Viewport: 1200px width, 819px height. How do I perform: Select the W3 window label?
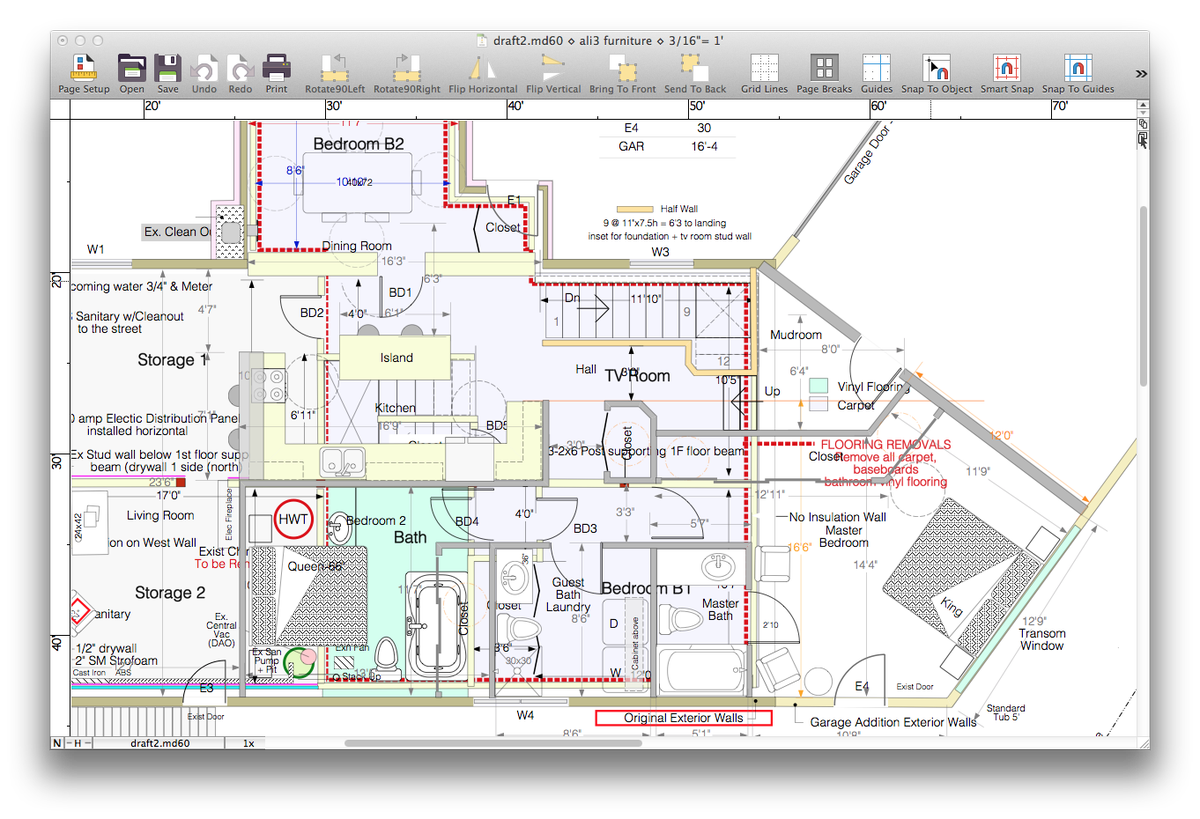pos(660,251)
